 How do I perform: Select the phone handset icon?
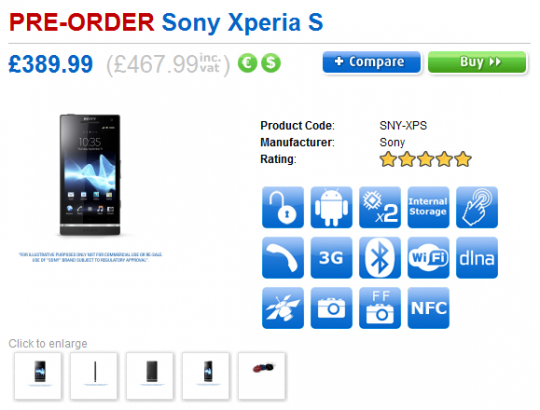pos(283,257)
